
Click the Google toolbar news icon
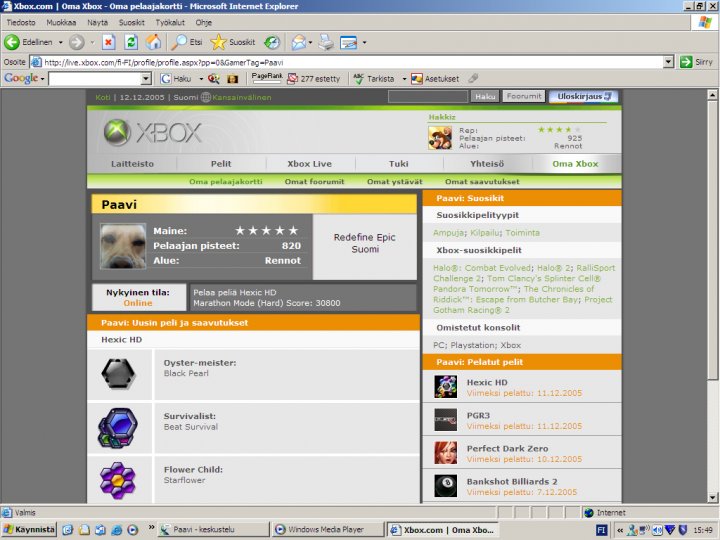click(x=233, y=79)
